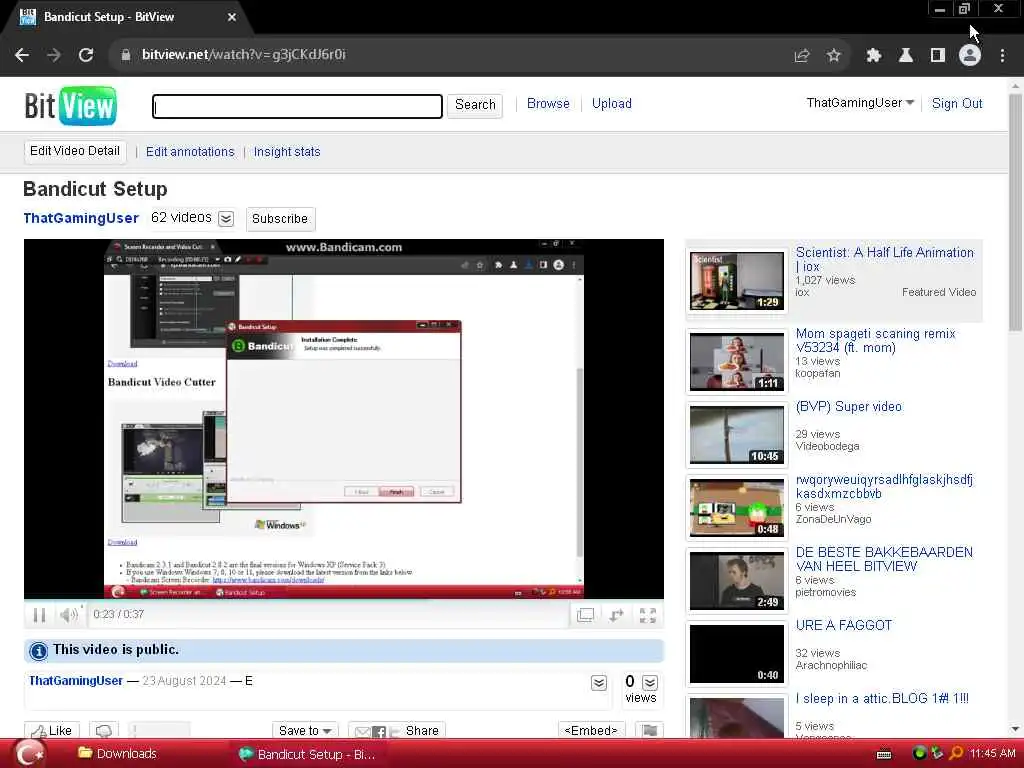
Task: Reload the BitView page
Action: (x=86, y=55)
